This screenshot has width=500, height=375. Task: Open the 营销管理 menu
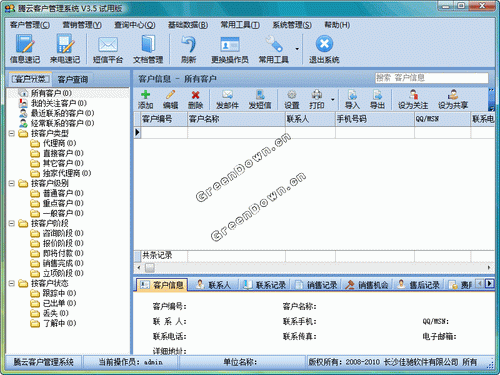pos(82,25)
